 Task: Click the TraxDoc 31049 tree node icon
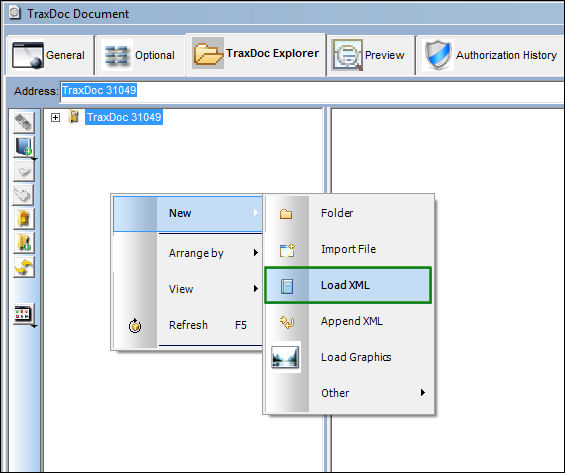tap(74, 117)
